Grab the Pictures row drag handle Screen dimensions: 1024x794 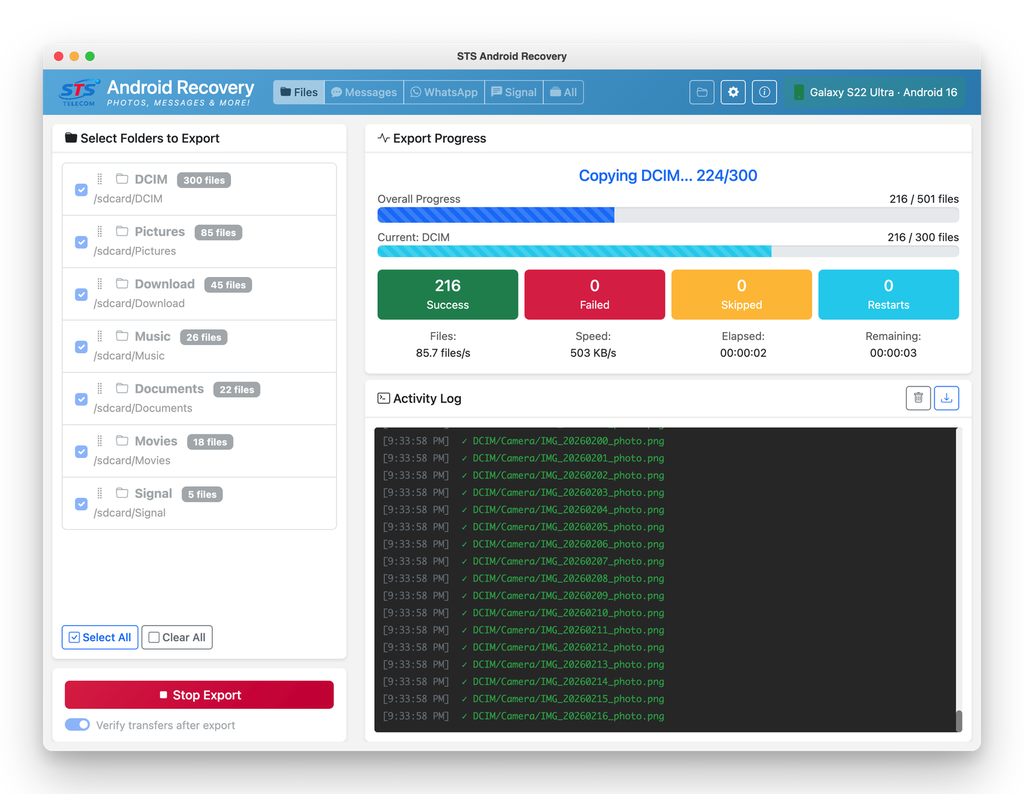(x=100, y=231)
